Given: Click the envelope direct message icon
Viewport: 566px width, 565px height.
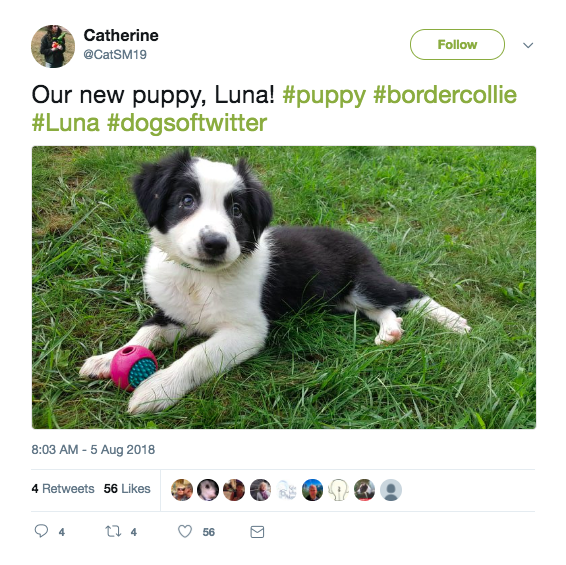Looking at the screenshot, I should coord(257,532).
